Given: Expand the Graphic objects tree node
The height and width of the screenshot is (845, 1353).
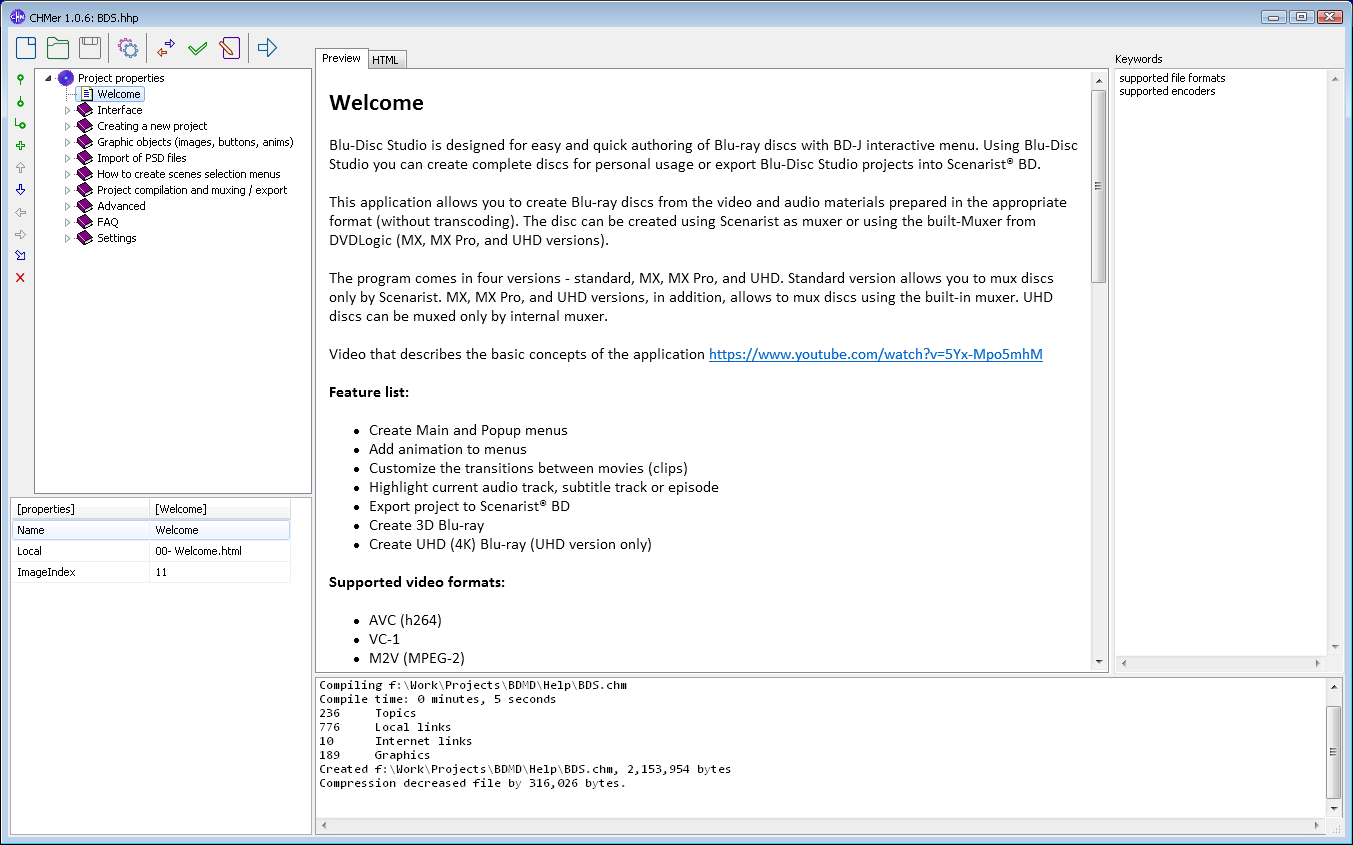Looking at the screenshot, I should tap(68, 142).
